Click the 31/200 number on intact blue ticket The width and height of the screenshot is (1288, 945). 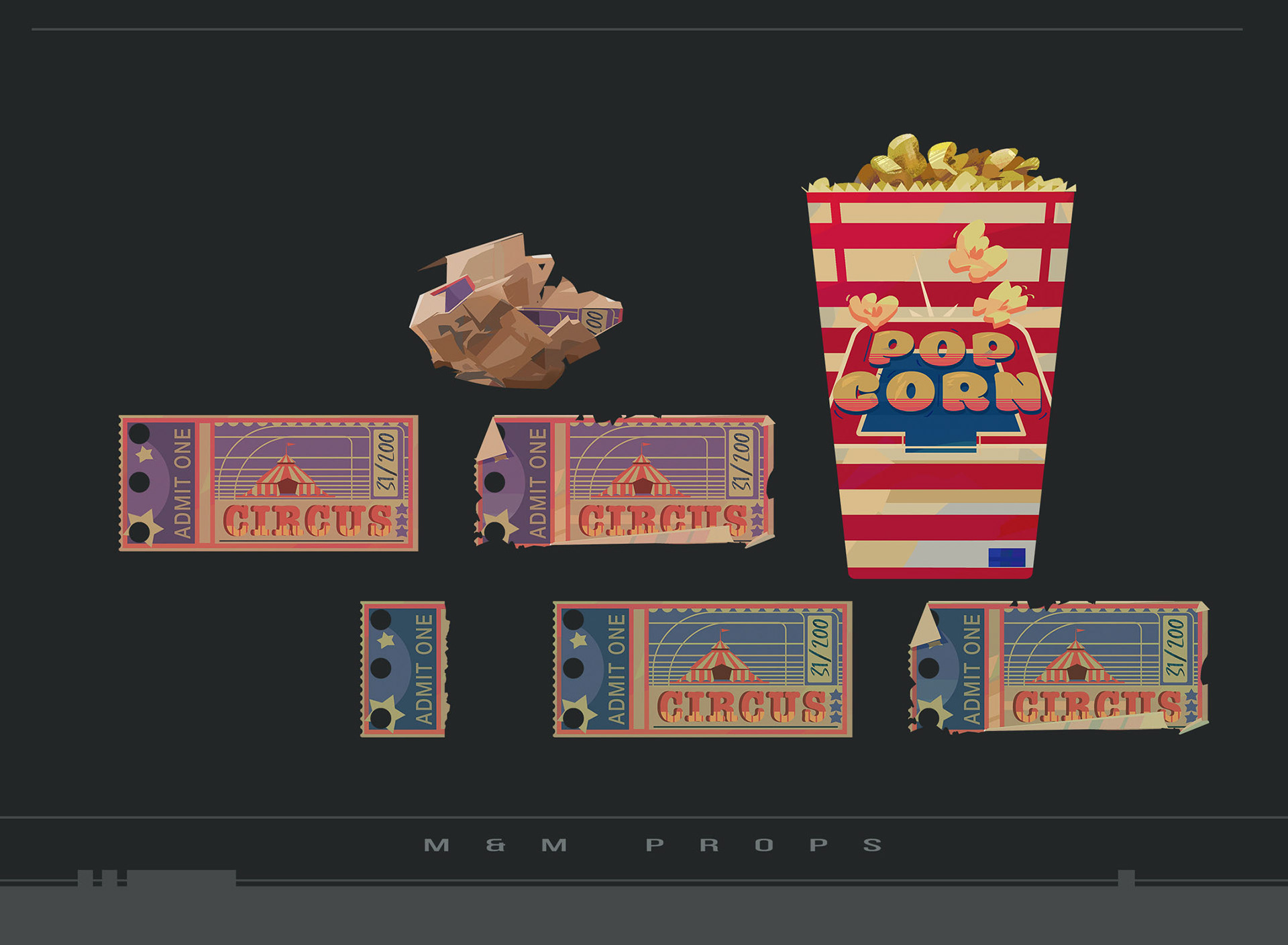821,649
